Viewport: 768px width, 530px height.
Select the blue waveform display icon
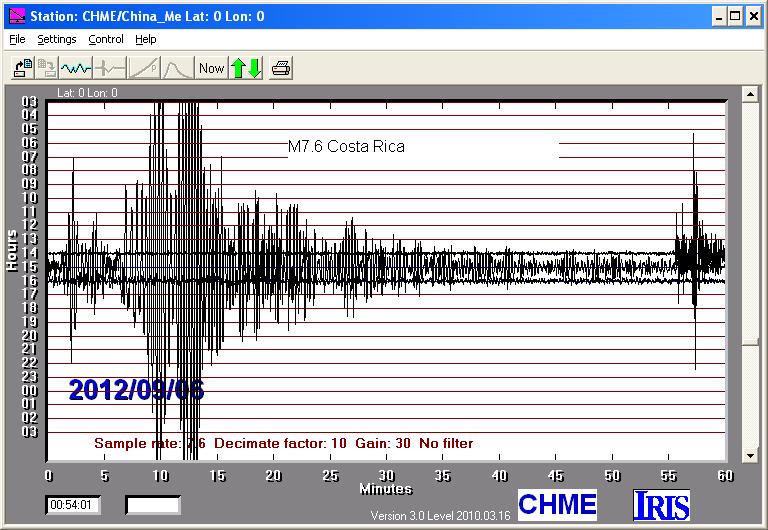pyautogui.click(x=76, y=68)
